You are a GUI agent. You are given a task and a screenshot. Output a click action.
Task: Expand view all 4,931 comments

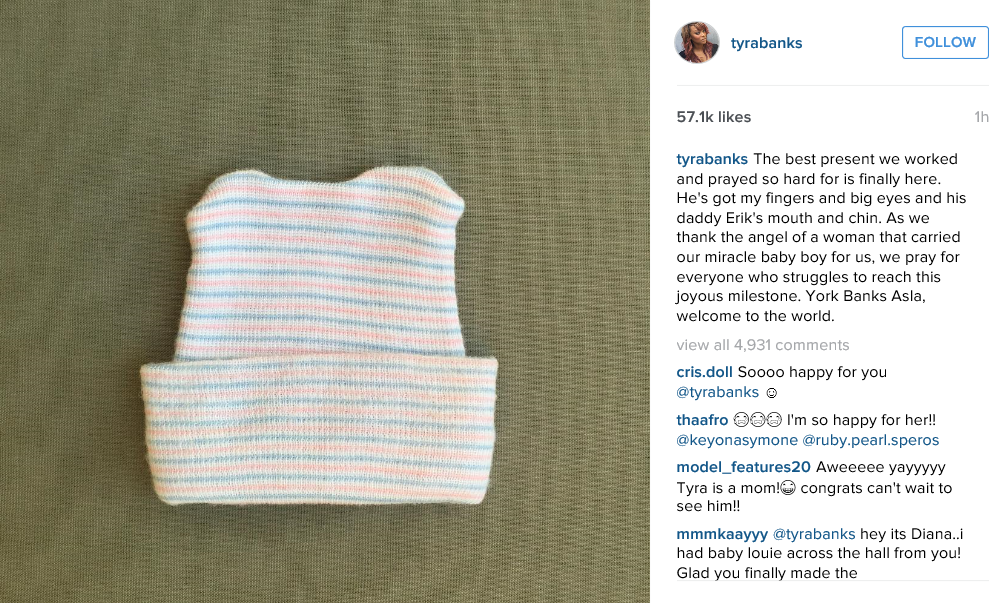762,345
